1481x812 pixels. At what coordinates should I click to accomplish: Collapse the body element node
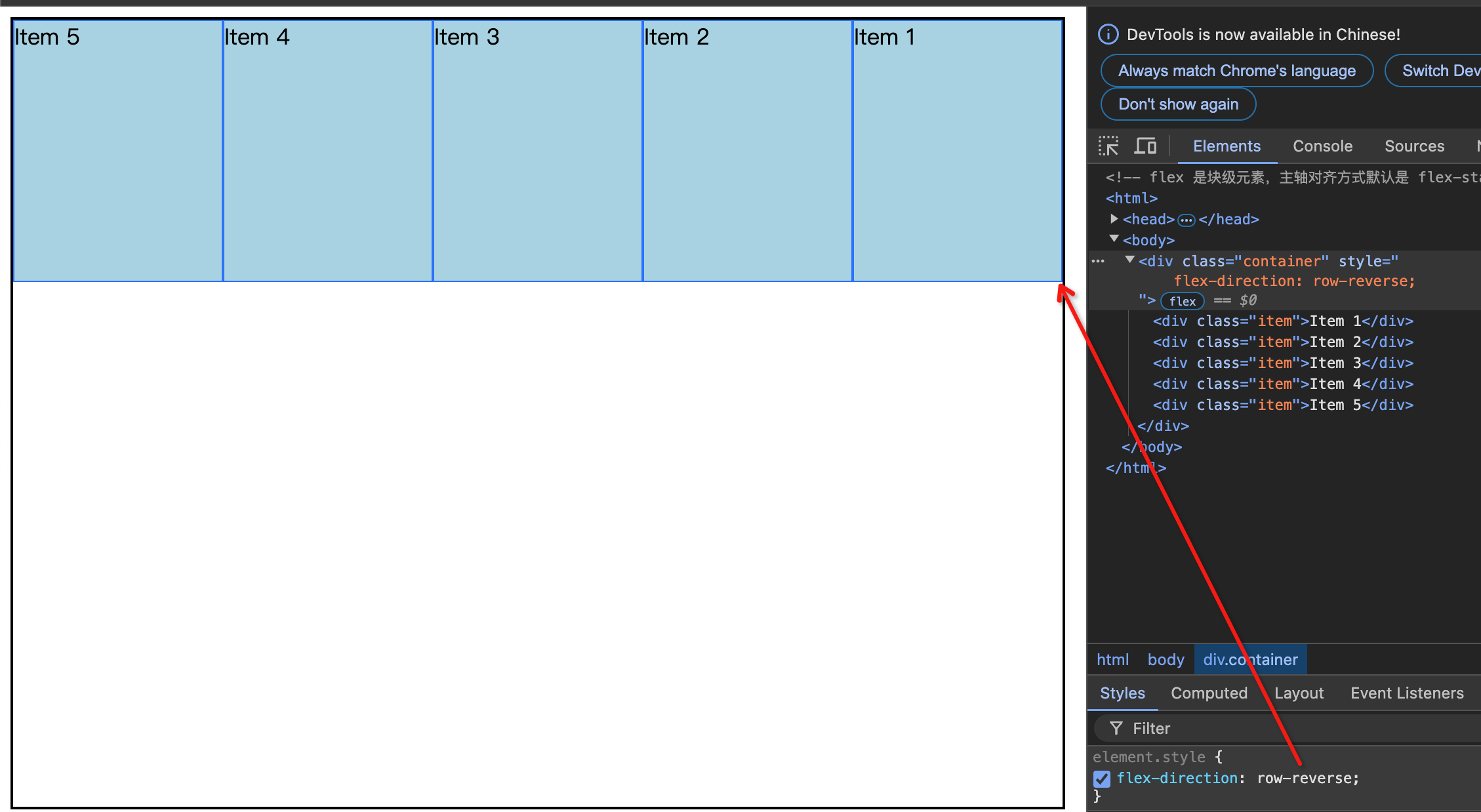coord(1114,239)
